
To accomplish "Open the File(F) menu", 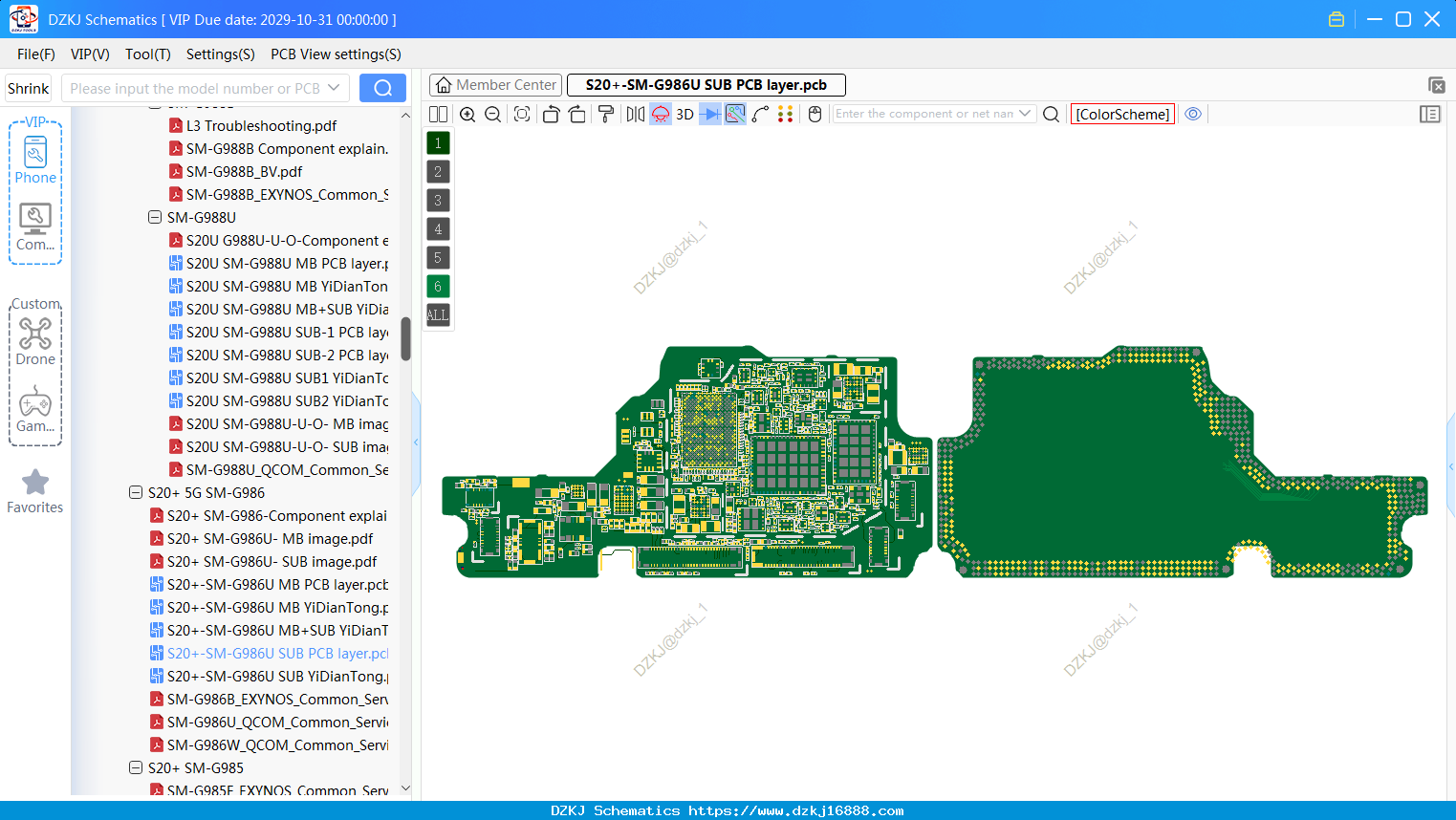I will click(x=36, y=54).
